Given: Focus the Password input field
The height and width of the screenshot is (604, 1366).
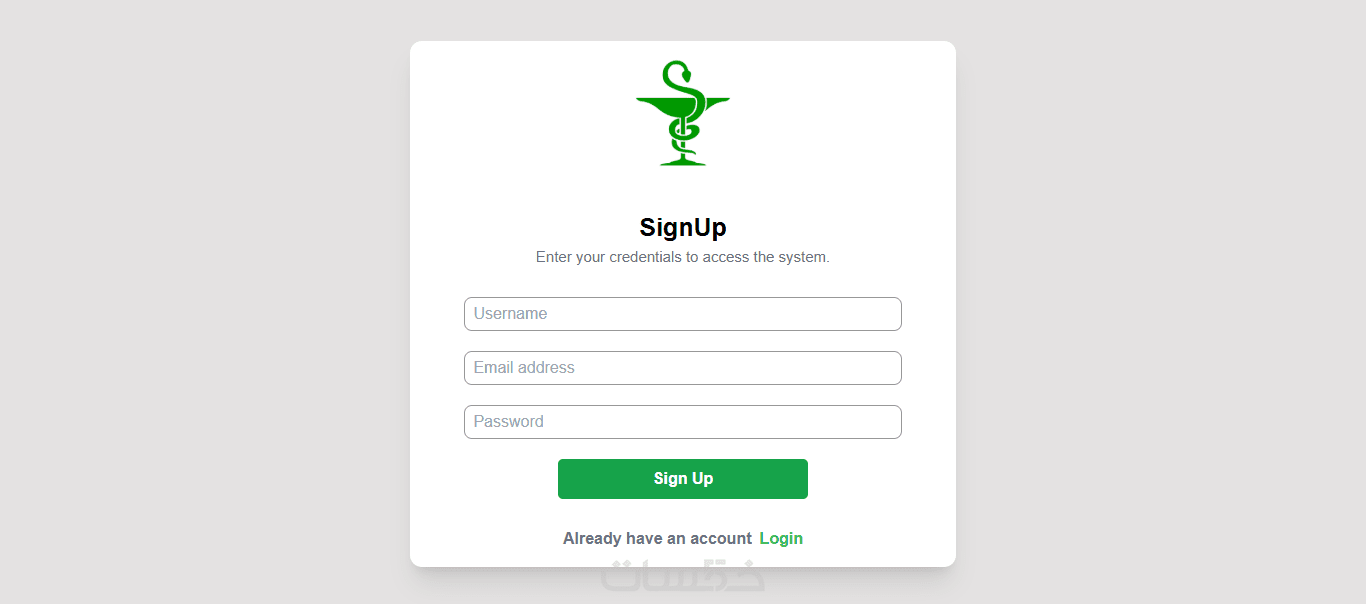Looking at the screenshot, I should (683, 422).
